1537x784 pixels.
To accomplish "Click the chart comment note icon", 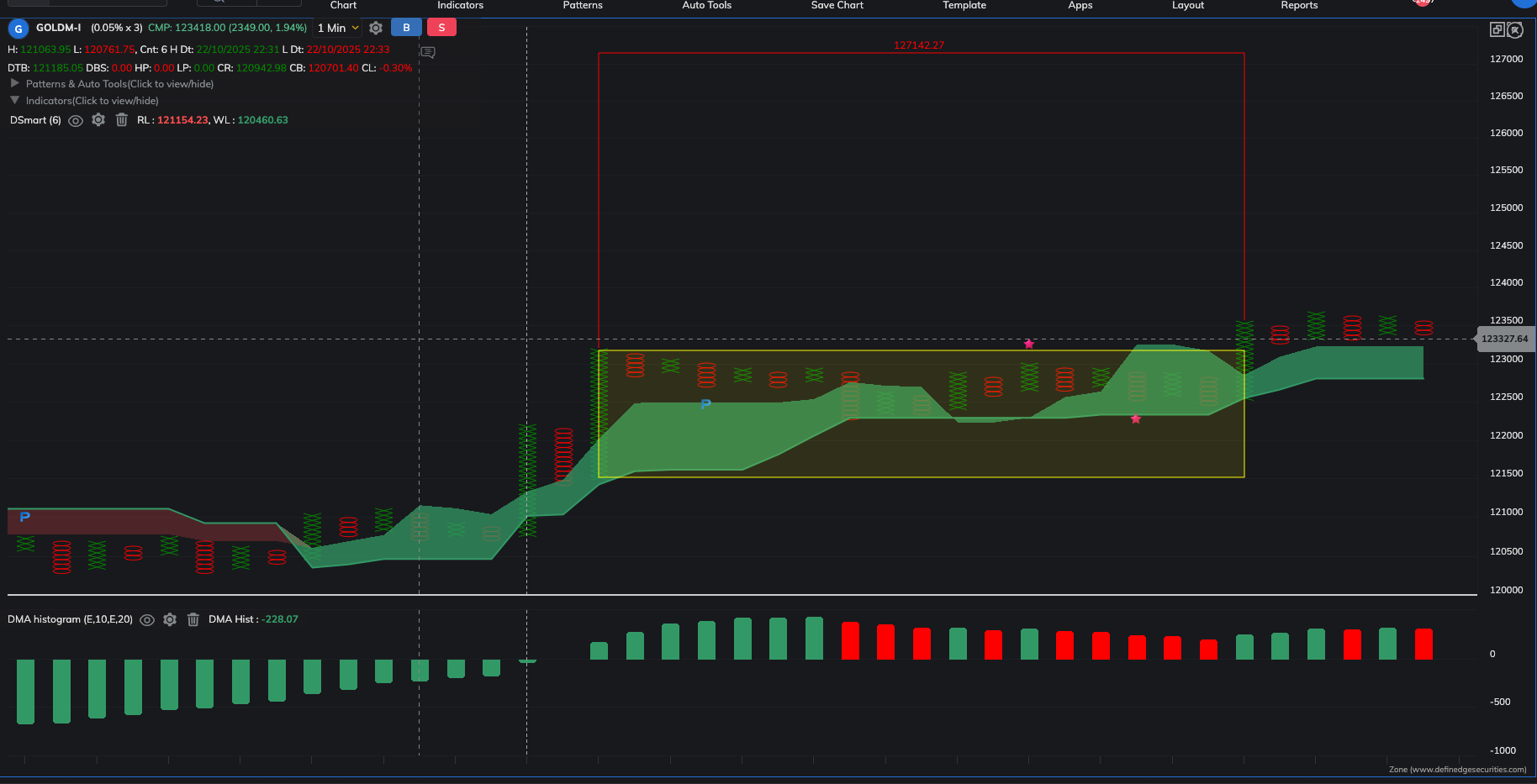I will pos(428,52).
